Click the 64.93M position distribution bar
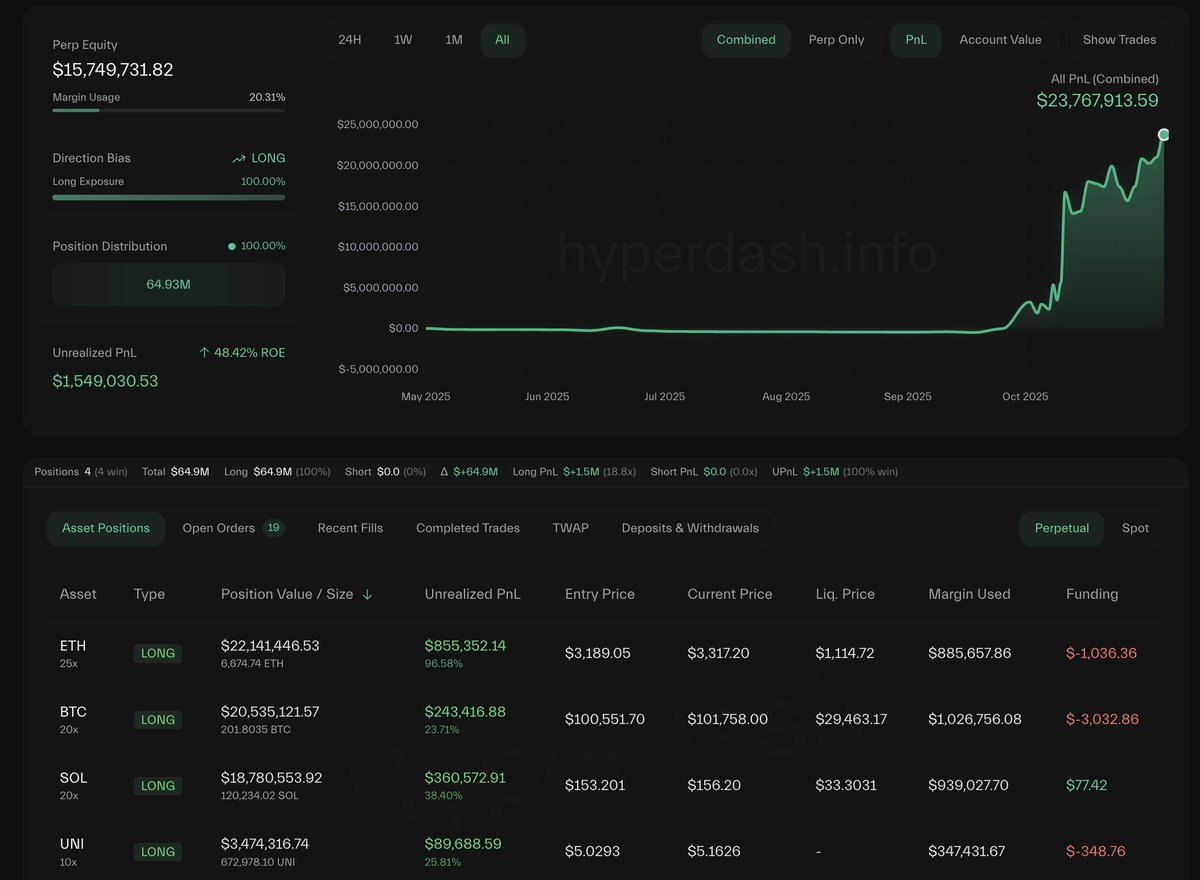This screenshot has height=880, width=1200. 168,285
